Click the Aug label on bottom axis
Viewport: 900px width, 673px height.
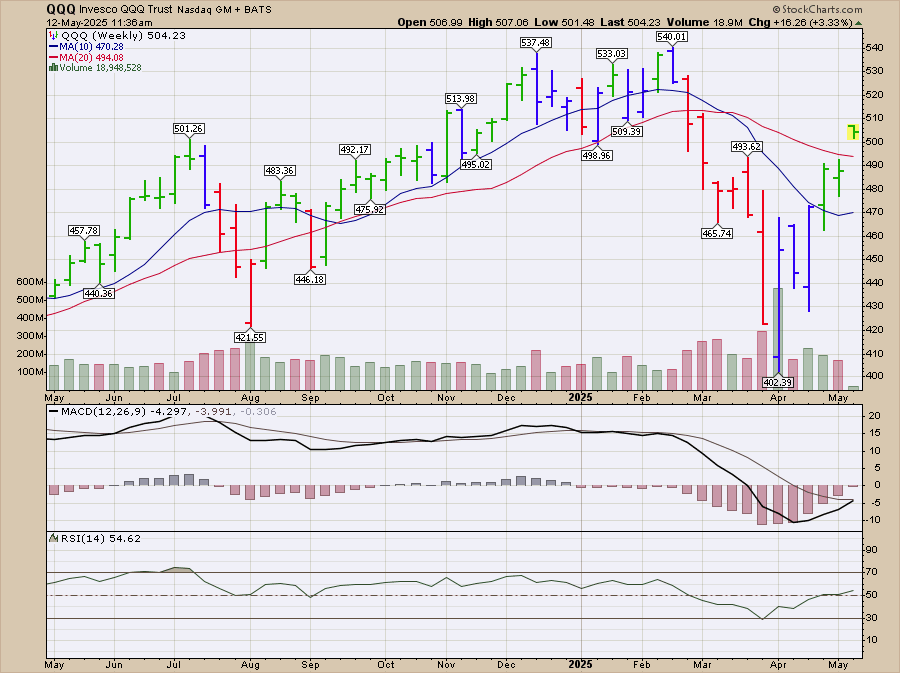[x=250, y=663]
